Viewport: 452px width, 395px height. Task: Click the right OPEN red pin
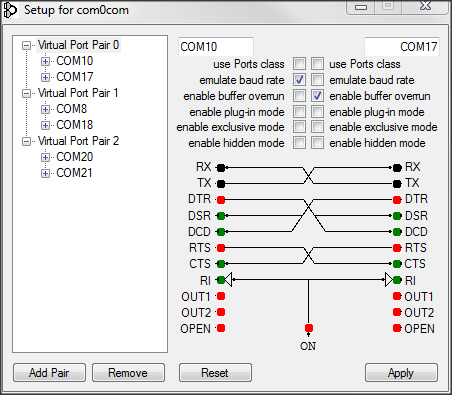click(397, 328)
